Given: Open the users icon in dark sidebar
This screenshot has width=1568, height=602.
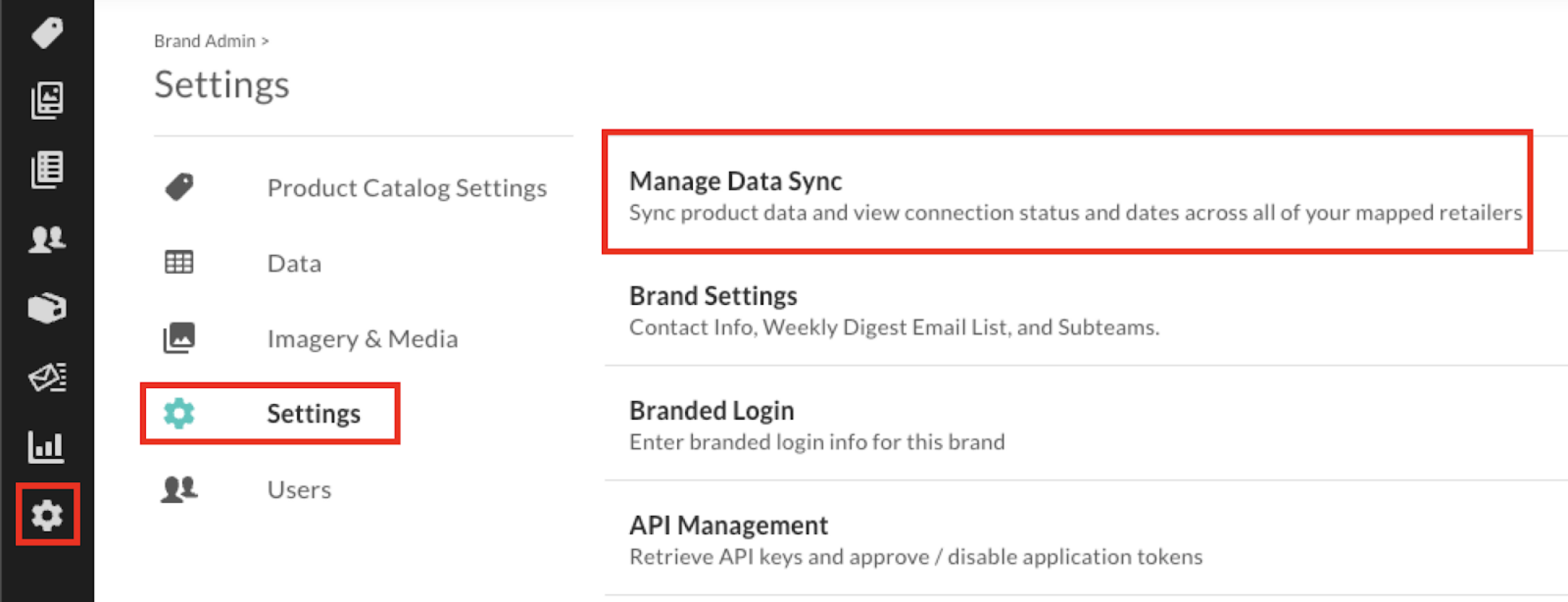Looking at the screenshot, I should click(x=47, y=239).
